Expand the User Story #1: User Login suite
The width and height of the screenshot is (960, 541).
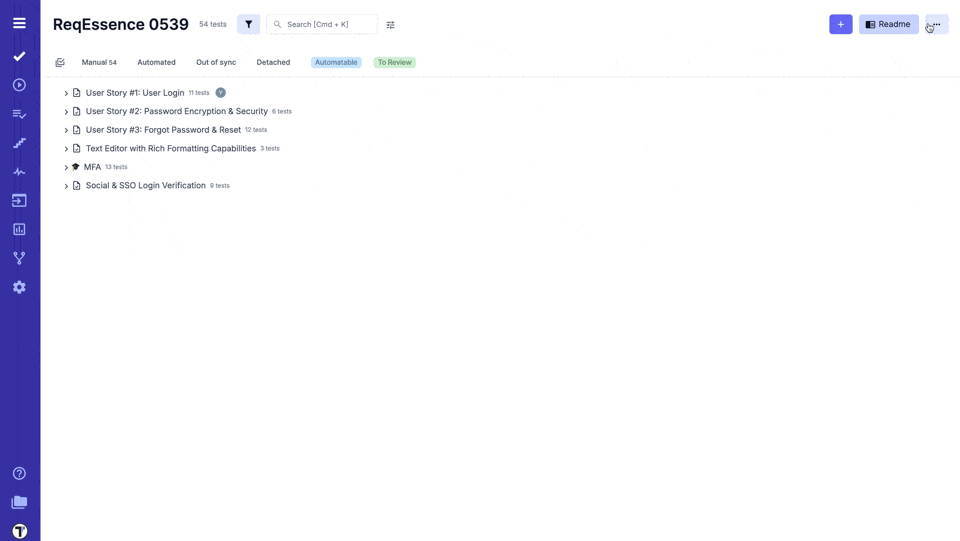click(x=66, y=93)
